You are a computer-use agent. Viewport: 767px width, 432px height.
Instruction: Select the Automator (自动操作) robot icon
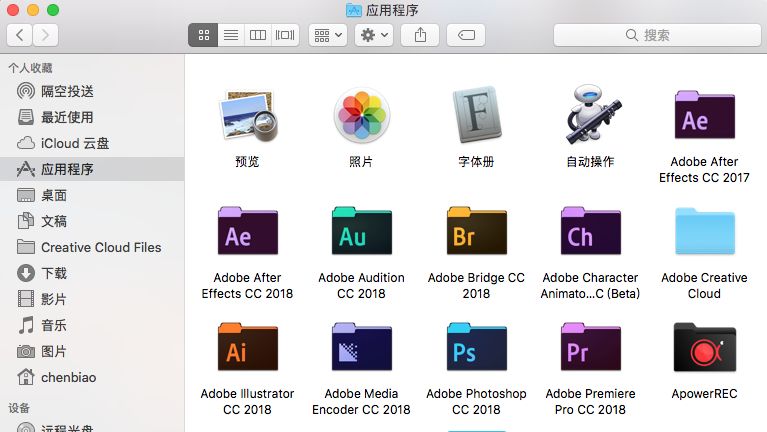(590, 114)
